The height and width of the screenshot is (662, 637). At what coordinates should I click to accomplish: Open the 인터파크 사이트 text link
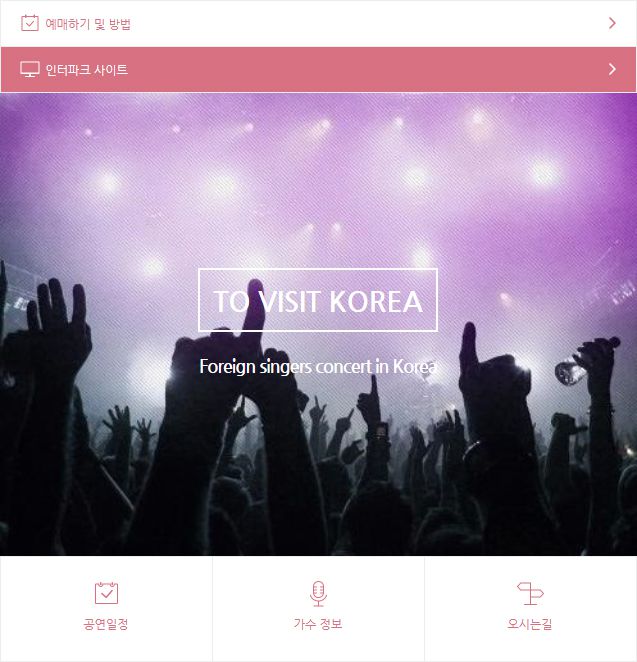87,70
